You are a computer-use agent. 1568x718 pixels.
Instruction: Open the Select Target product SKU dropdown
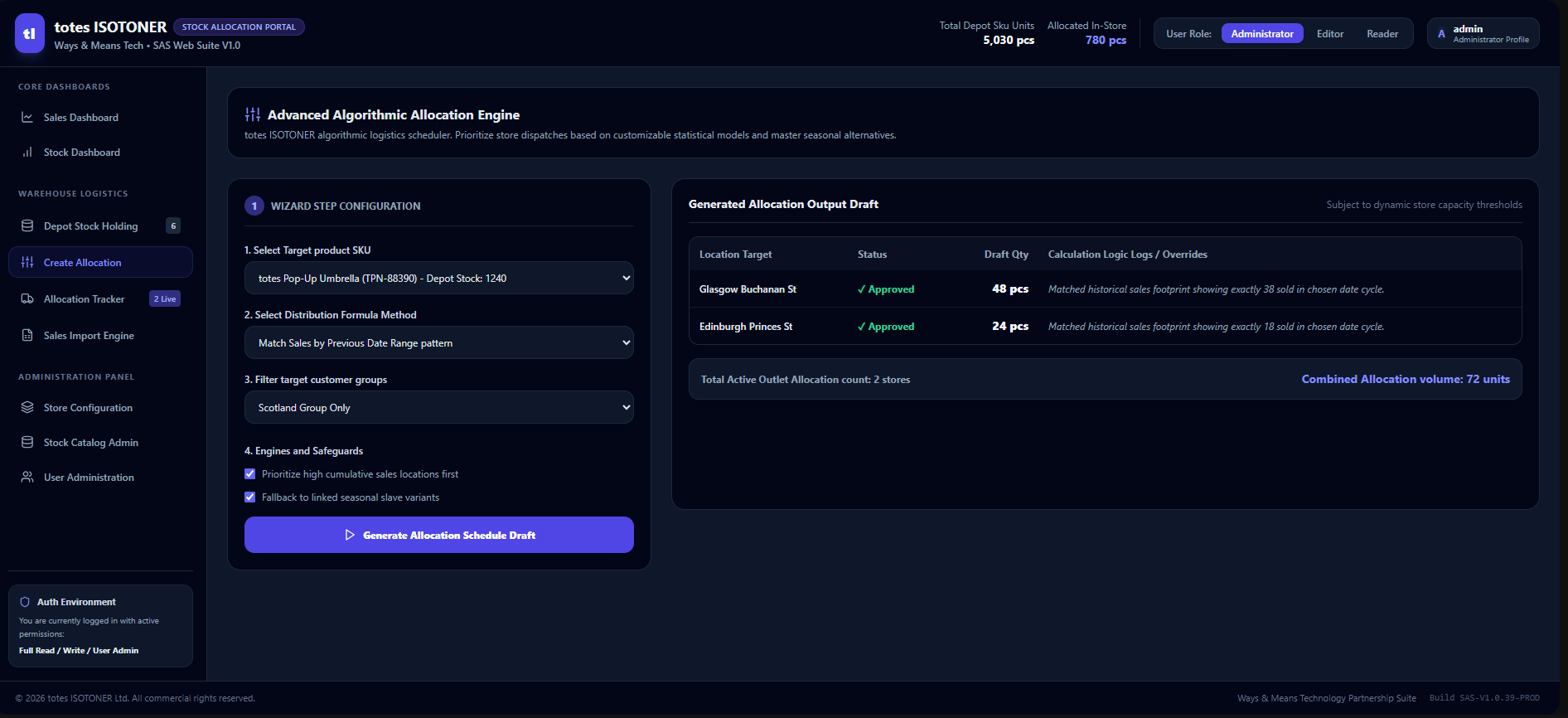coord(439,279)
